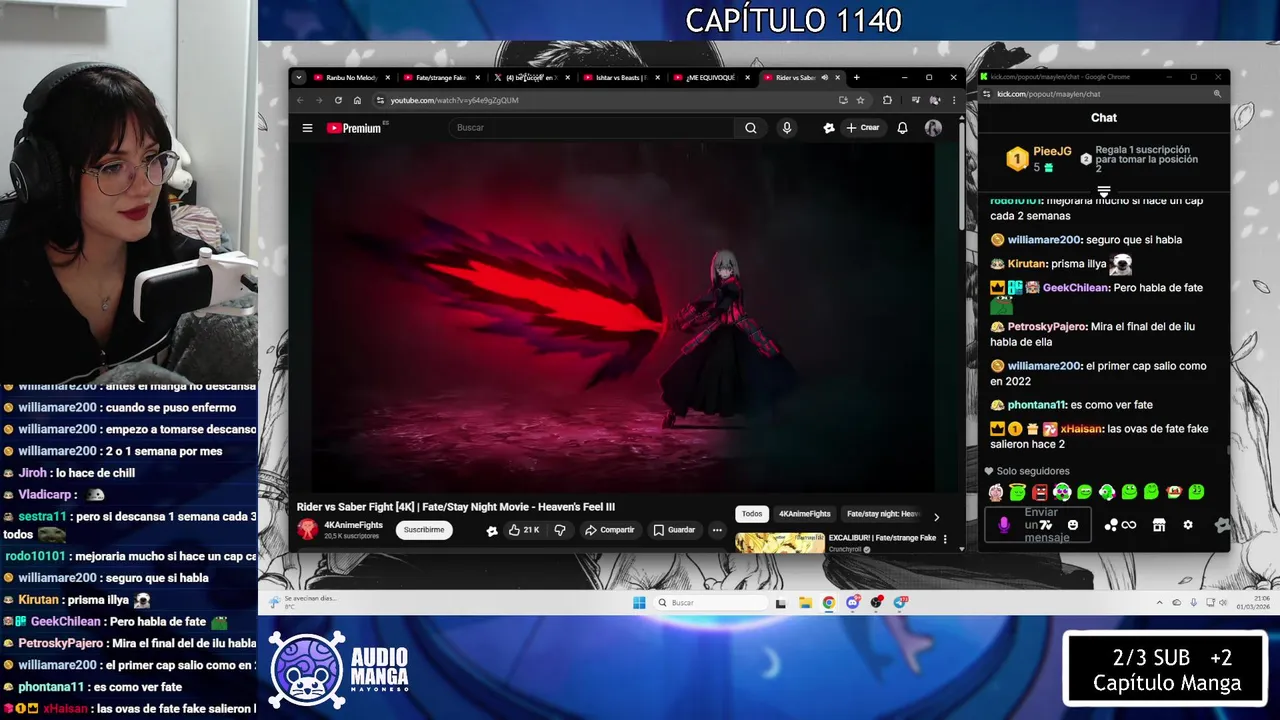Bookmark this page with the star icon
Image resolution: width=1280 pixels, height=720 pixels.
click(x=860, y=100)
